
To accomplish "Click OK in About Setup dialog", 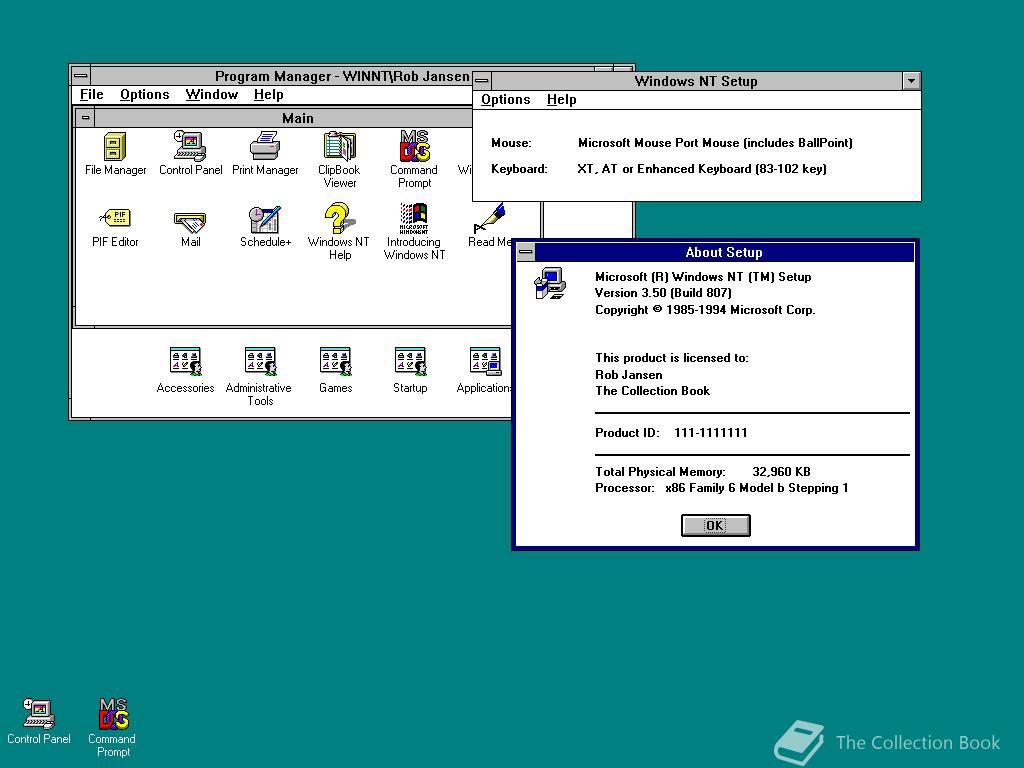I will (x=715, y=526).
